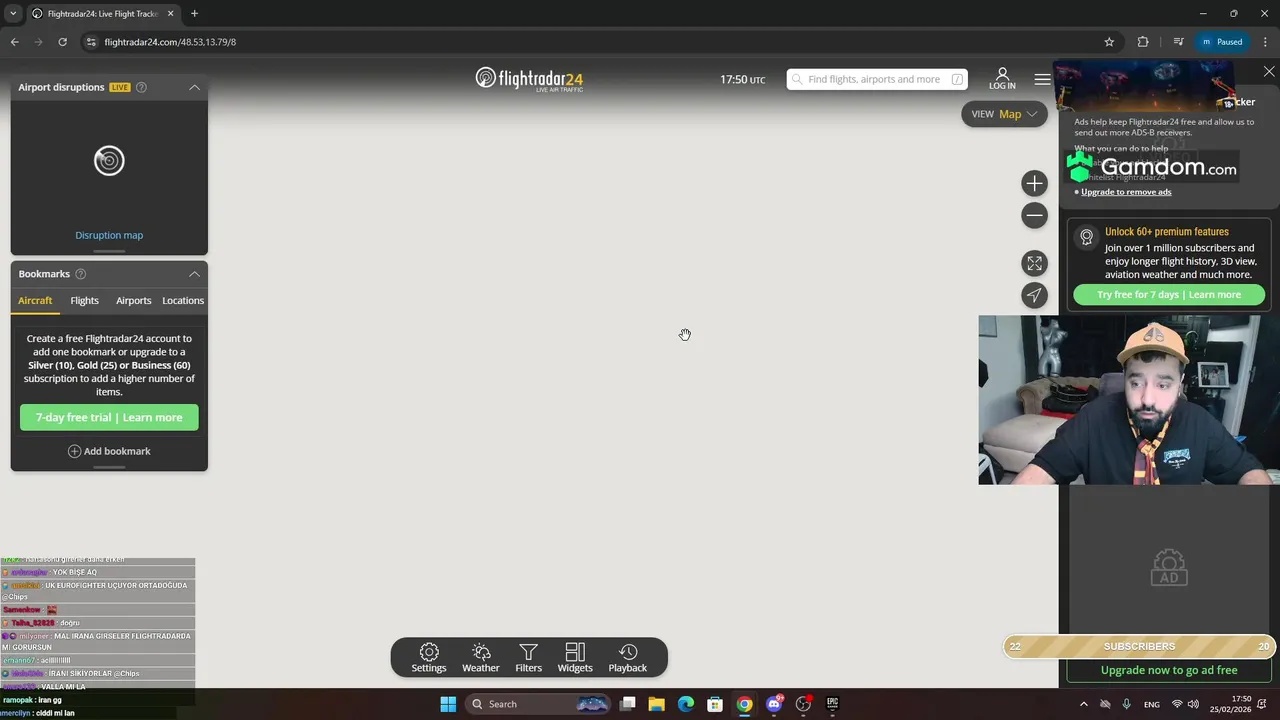Click Upgrade to remove ads link
Screen dimensions: 1280x720
[x=1126, y=192]
